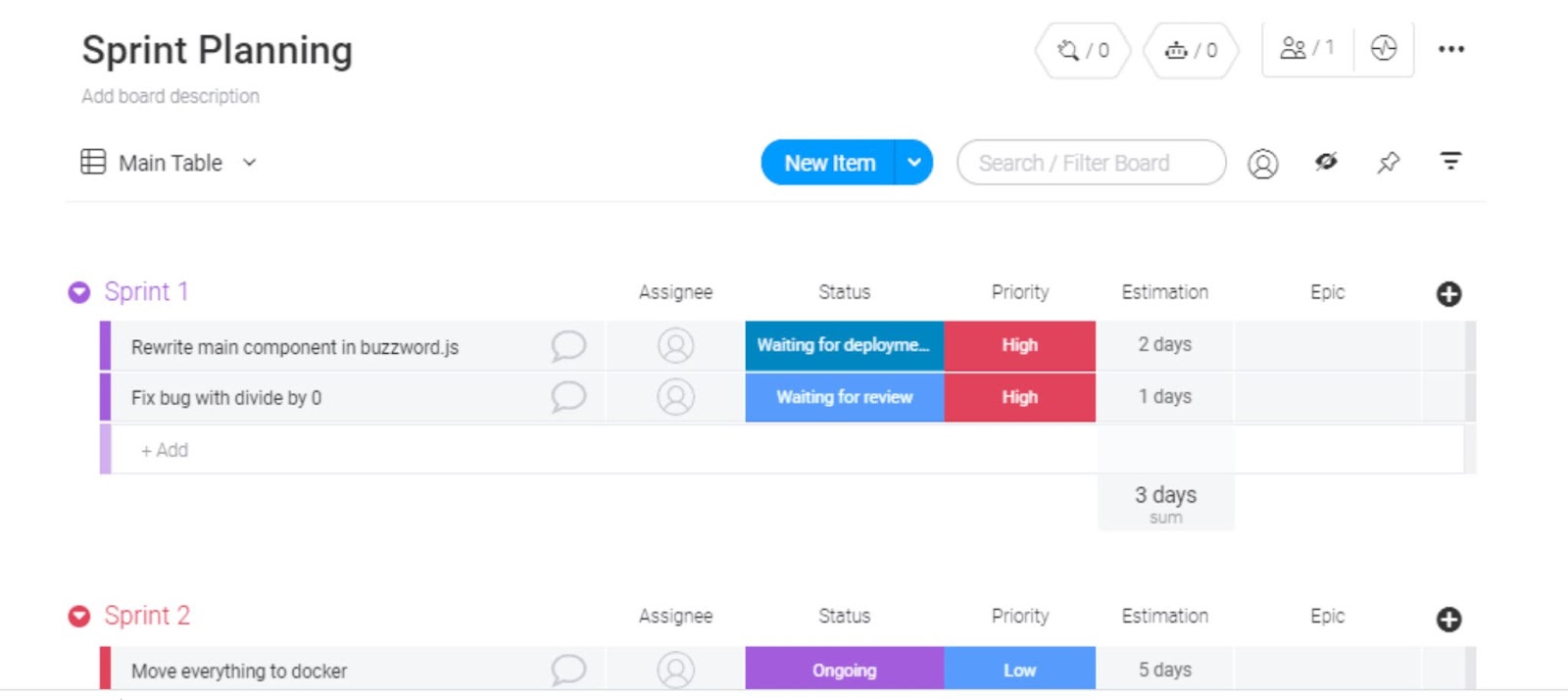Click the 3 days sum summary
The height and width of the screenshot is (700, 1568).
click(x=1165, y=503)
